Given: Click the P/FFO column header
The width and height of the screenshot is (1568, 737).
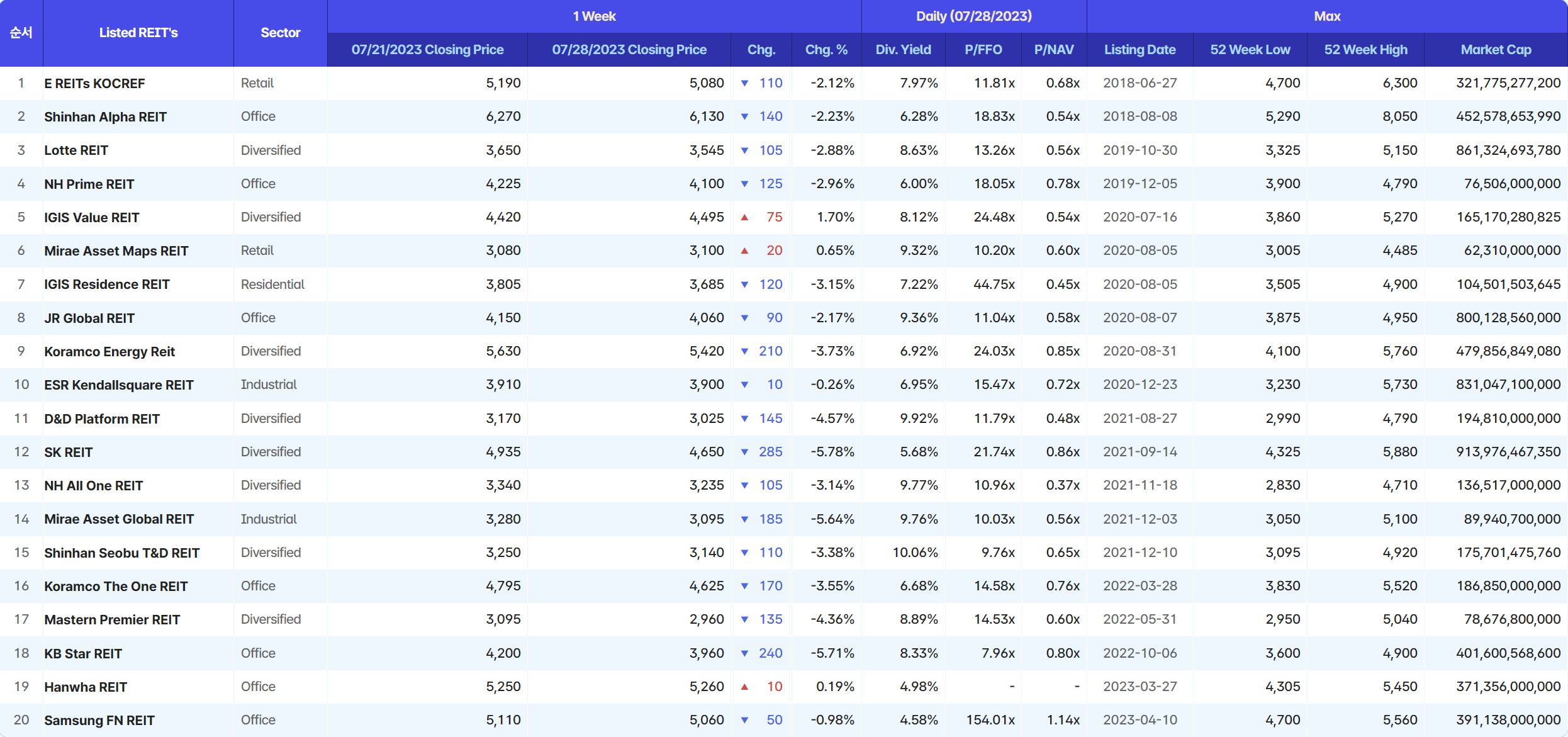Looking at the screenshot, I should 983,50.
